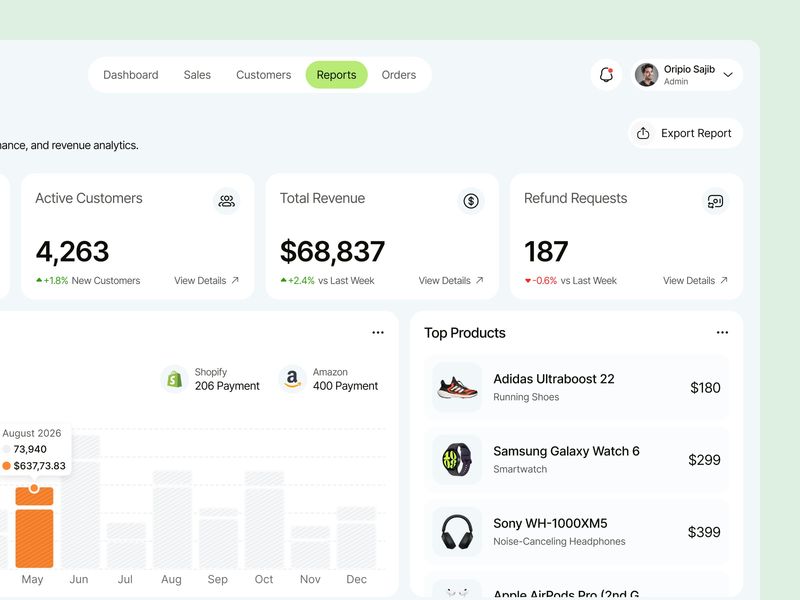Click the notification bell icon

(x=607, y=74)
